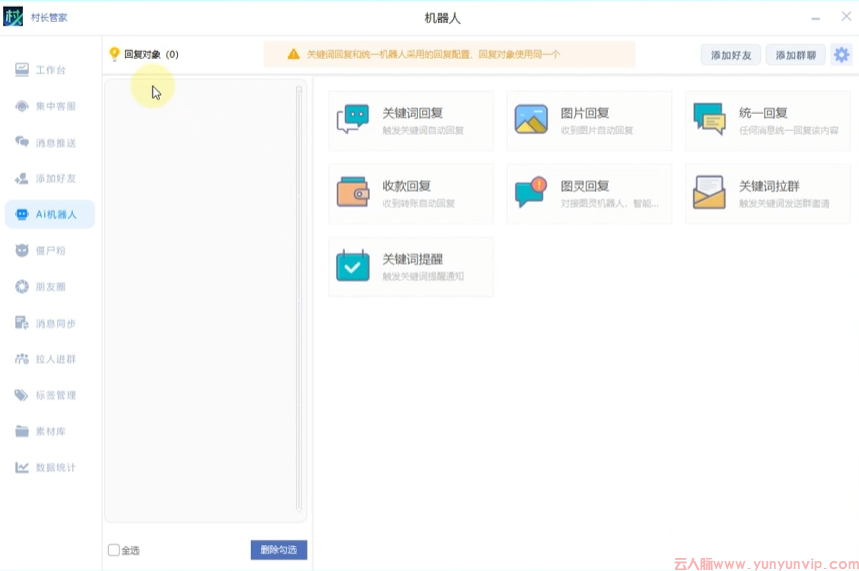This screenshot has height=571, width=859.
Task: Toggle the 全选 select-all checkbox
Action: point(114,550)
